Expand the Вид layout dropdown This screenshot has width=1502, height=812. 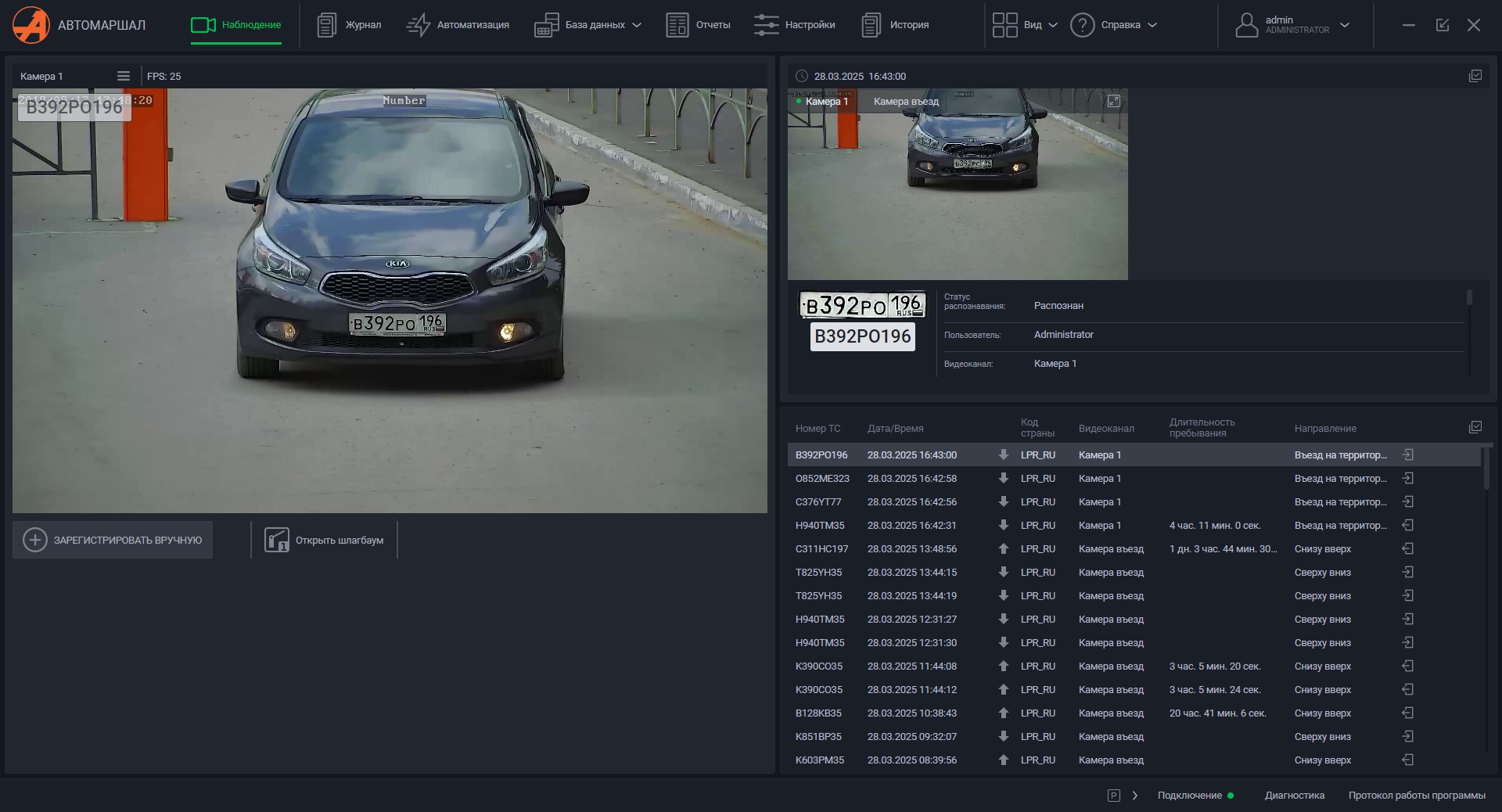coord(1025,25)
